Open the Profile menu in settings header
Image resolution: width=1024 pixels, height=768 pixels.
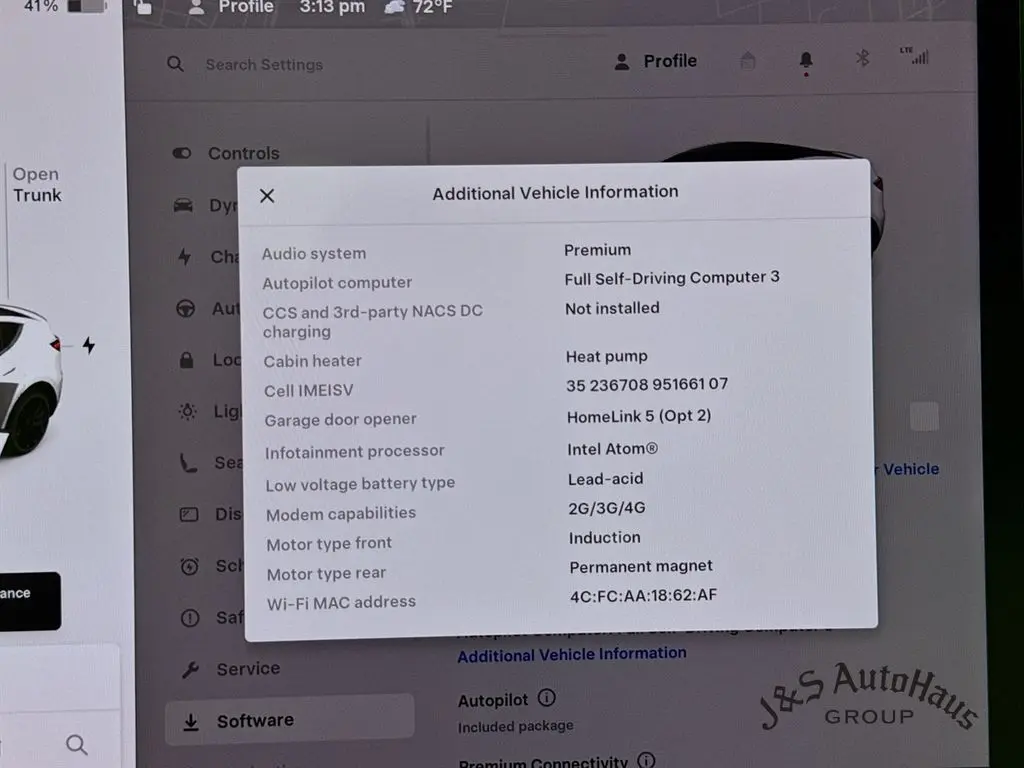coord(656,61)
